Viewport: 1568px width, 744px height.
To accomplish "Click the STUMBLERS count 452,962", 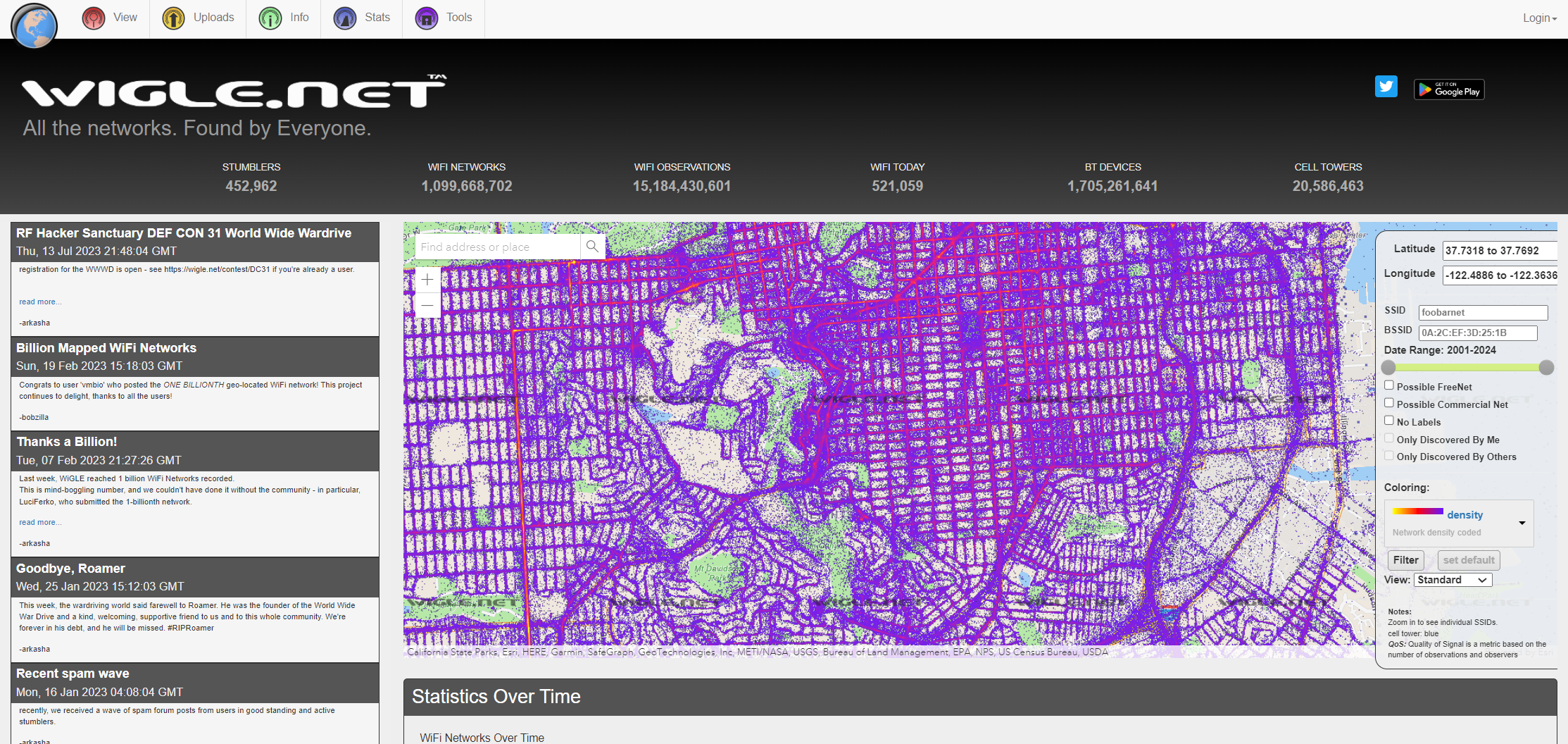I will [251, 186].
